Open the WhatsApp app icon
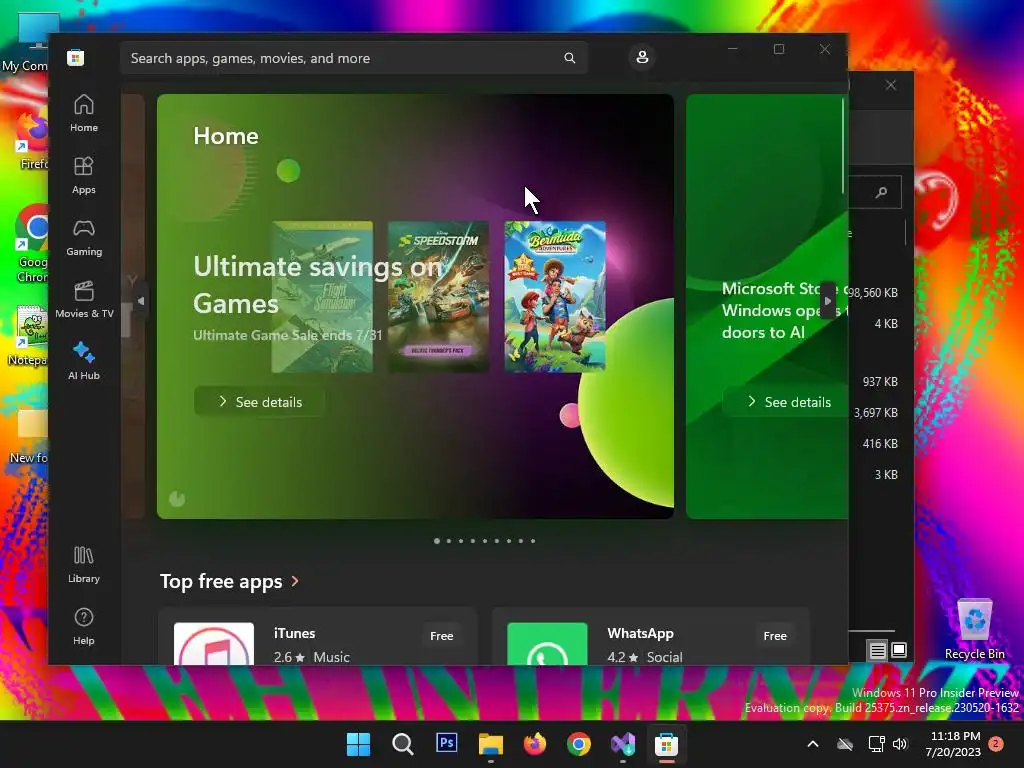The width and height of the screenshot is (1024, 768). click(x=547, y=644)
